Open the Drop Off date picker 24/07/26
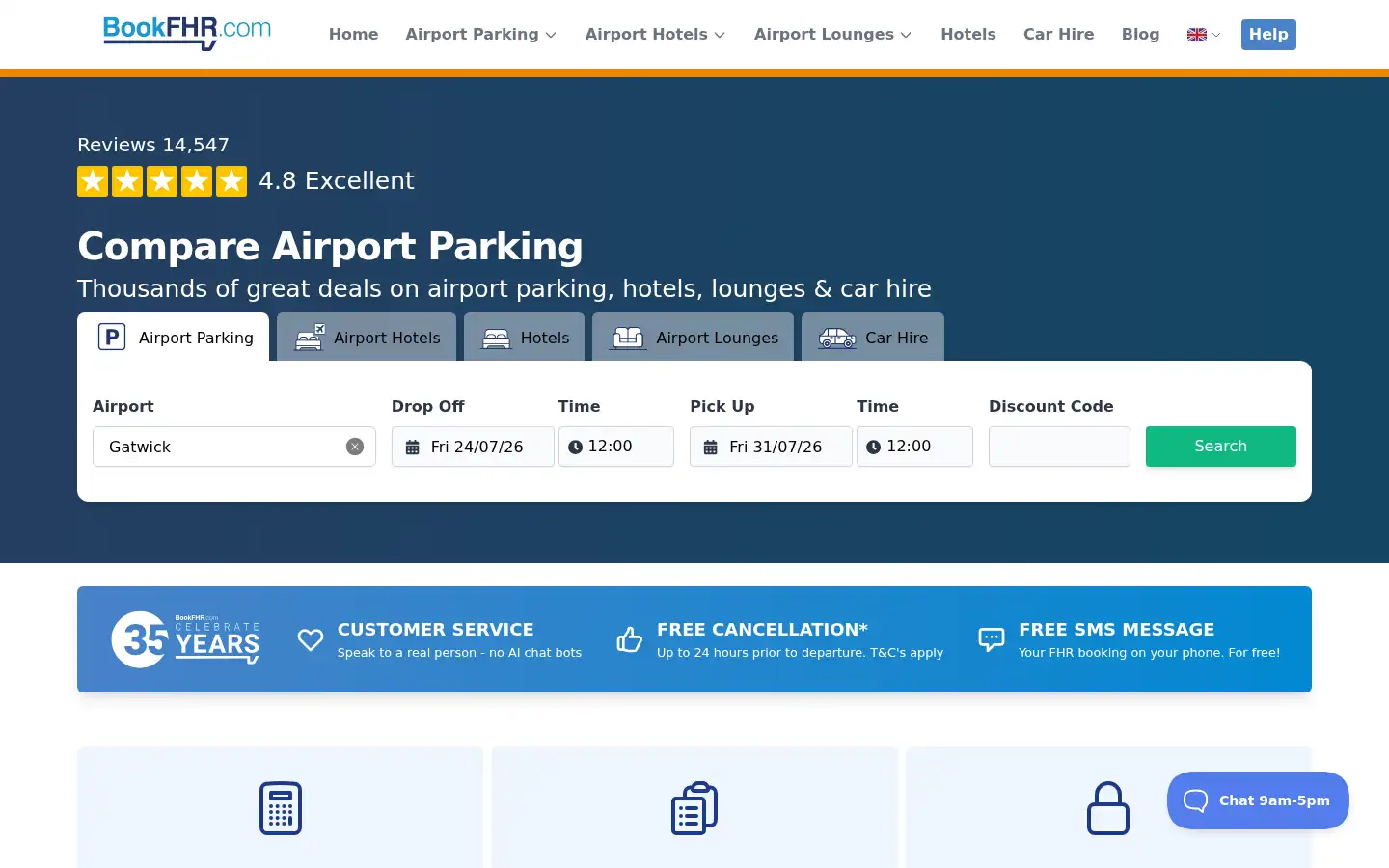This screenshot has height=868, width=1389. pos(473,447)
